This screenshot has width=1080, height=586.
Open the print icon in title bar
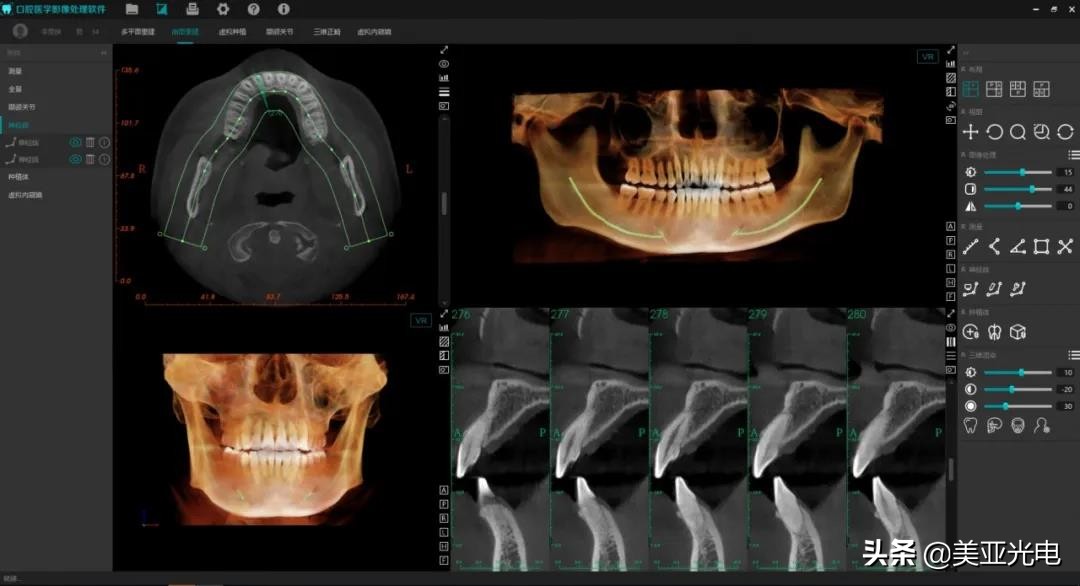192,10
